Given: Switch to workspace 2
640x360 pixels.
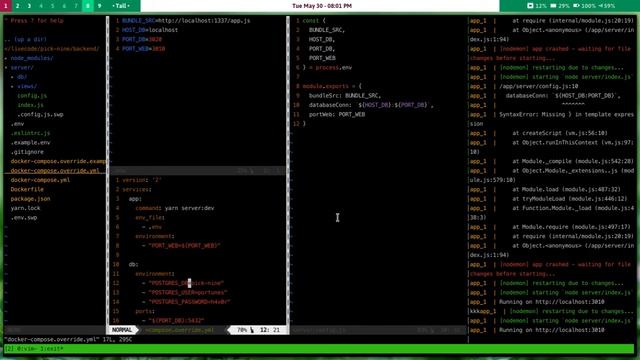Looking at the screenshot, I should pos(18,6).
